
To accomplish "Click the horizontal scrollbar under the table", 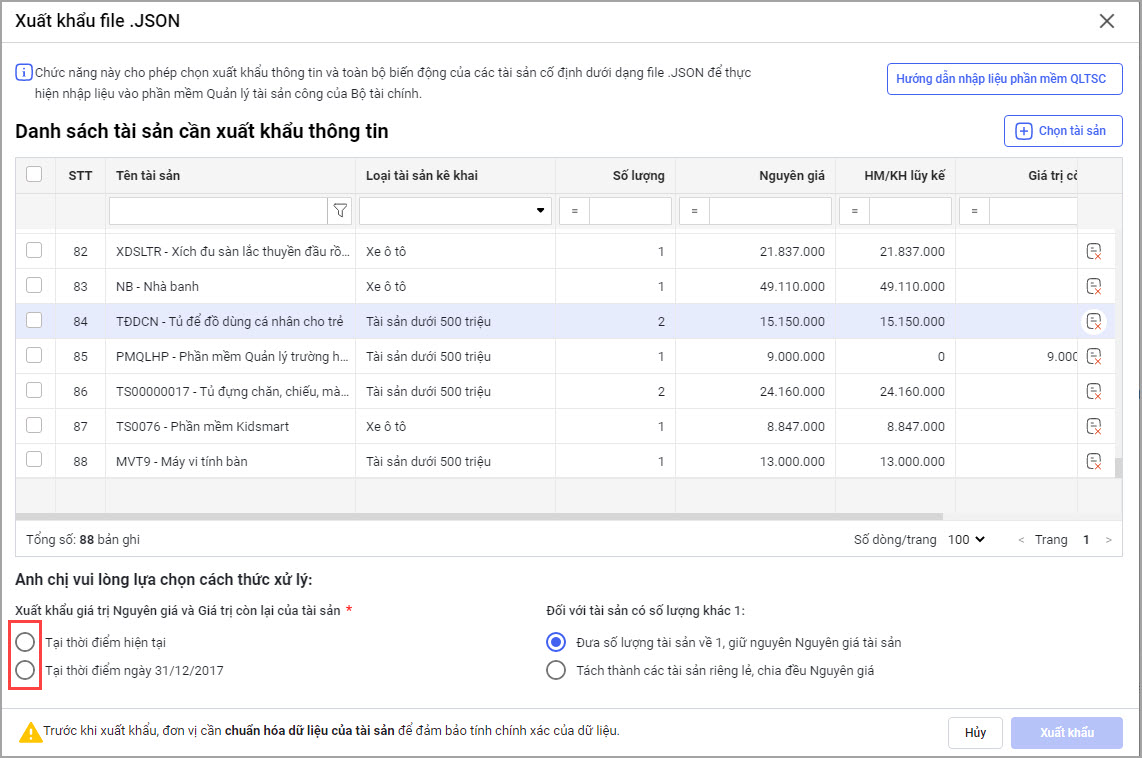I will [500, 517].
